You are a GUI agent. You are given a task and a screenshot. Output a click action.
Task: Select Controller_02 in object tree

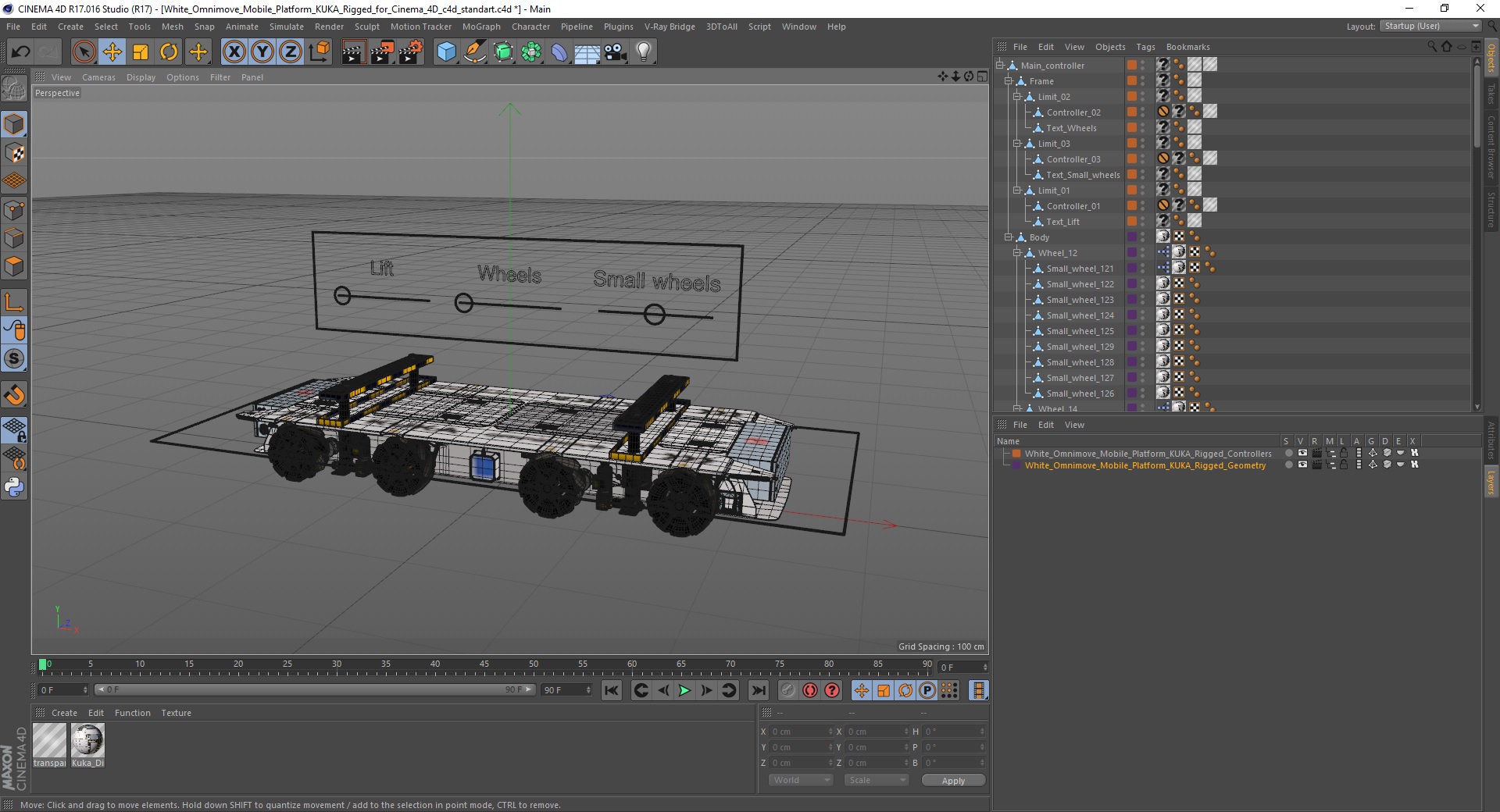(x=1073, y=112)
